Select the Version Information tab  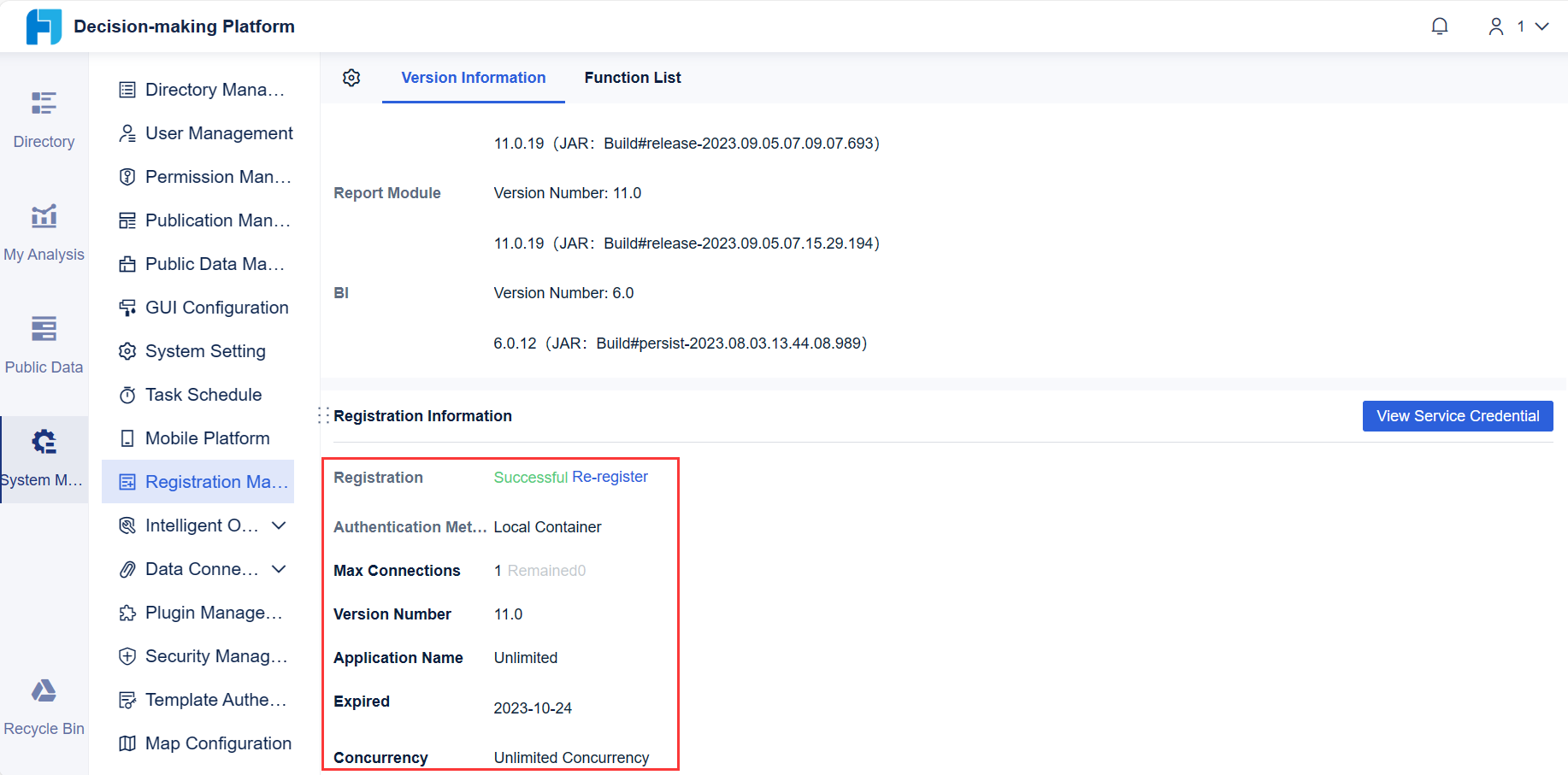474,77
